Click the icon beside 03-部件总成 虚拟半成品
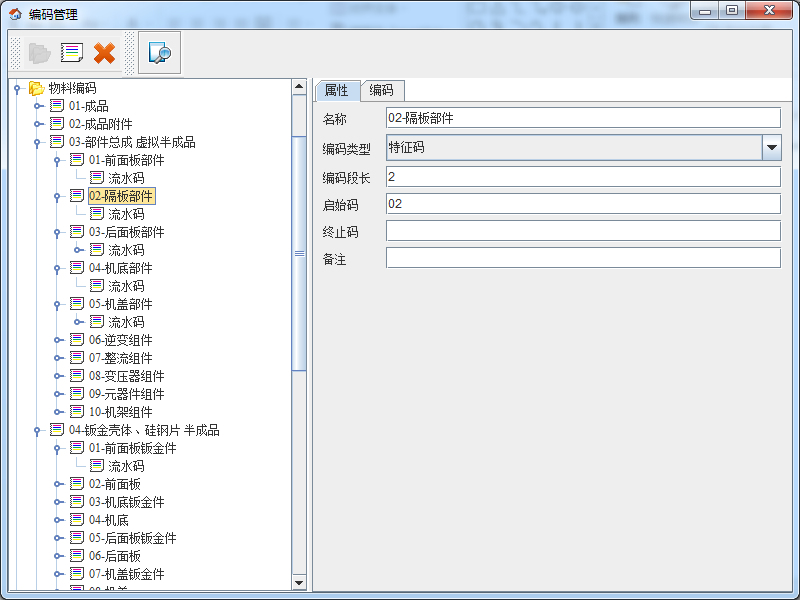The width and height of the screenshot is (800, 600). pyautogui.click(x=57, y=142)
